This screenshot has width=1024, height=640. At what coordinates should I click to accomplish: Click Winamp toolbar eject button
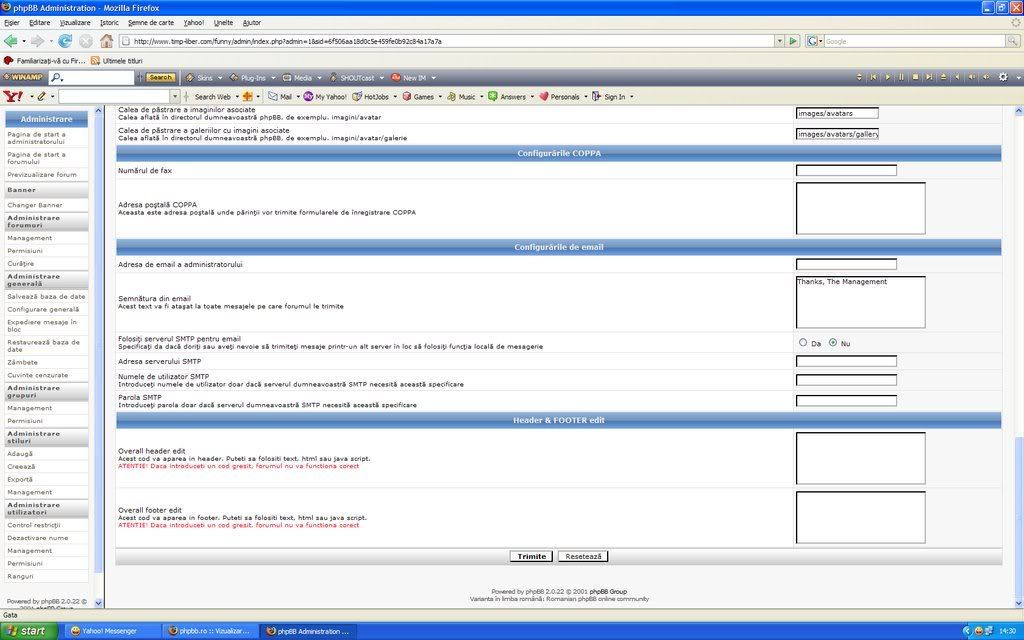[x=943, y=77]
